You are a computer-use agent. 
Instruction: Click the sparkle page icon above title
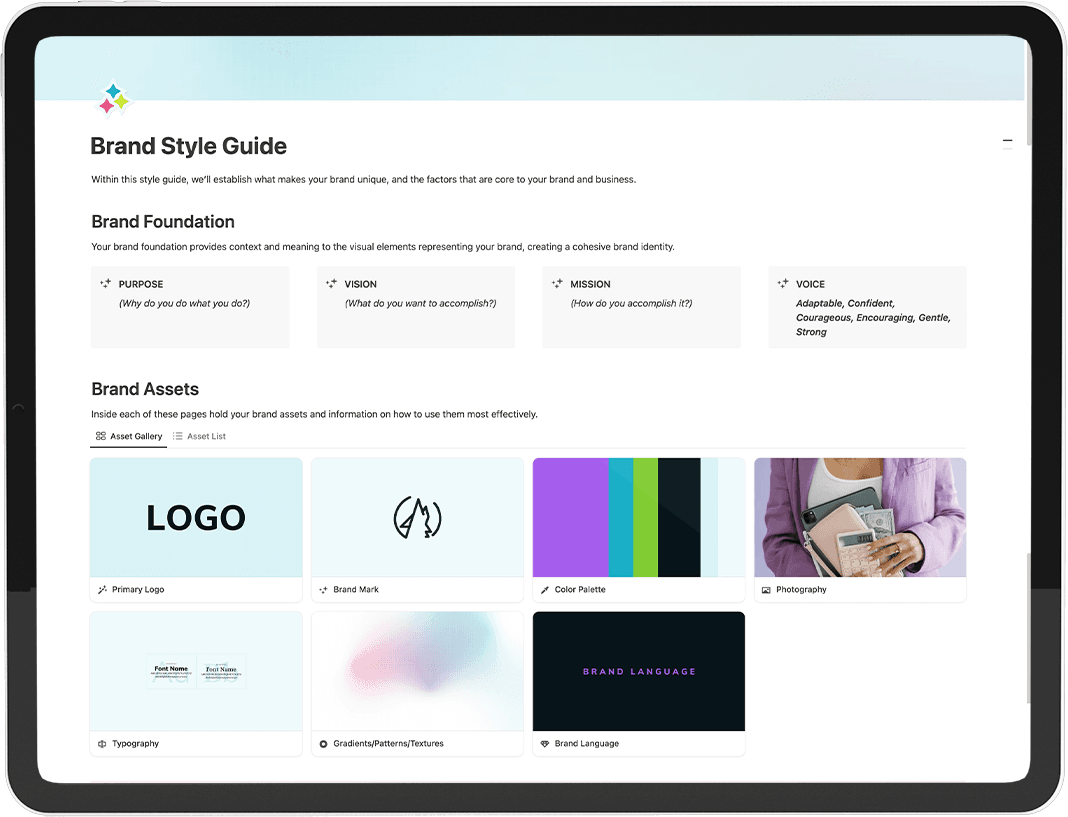click(x=114, y=99)
